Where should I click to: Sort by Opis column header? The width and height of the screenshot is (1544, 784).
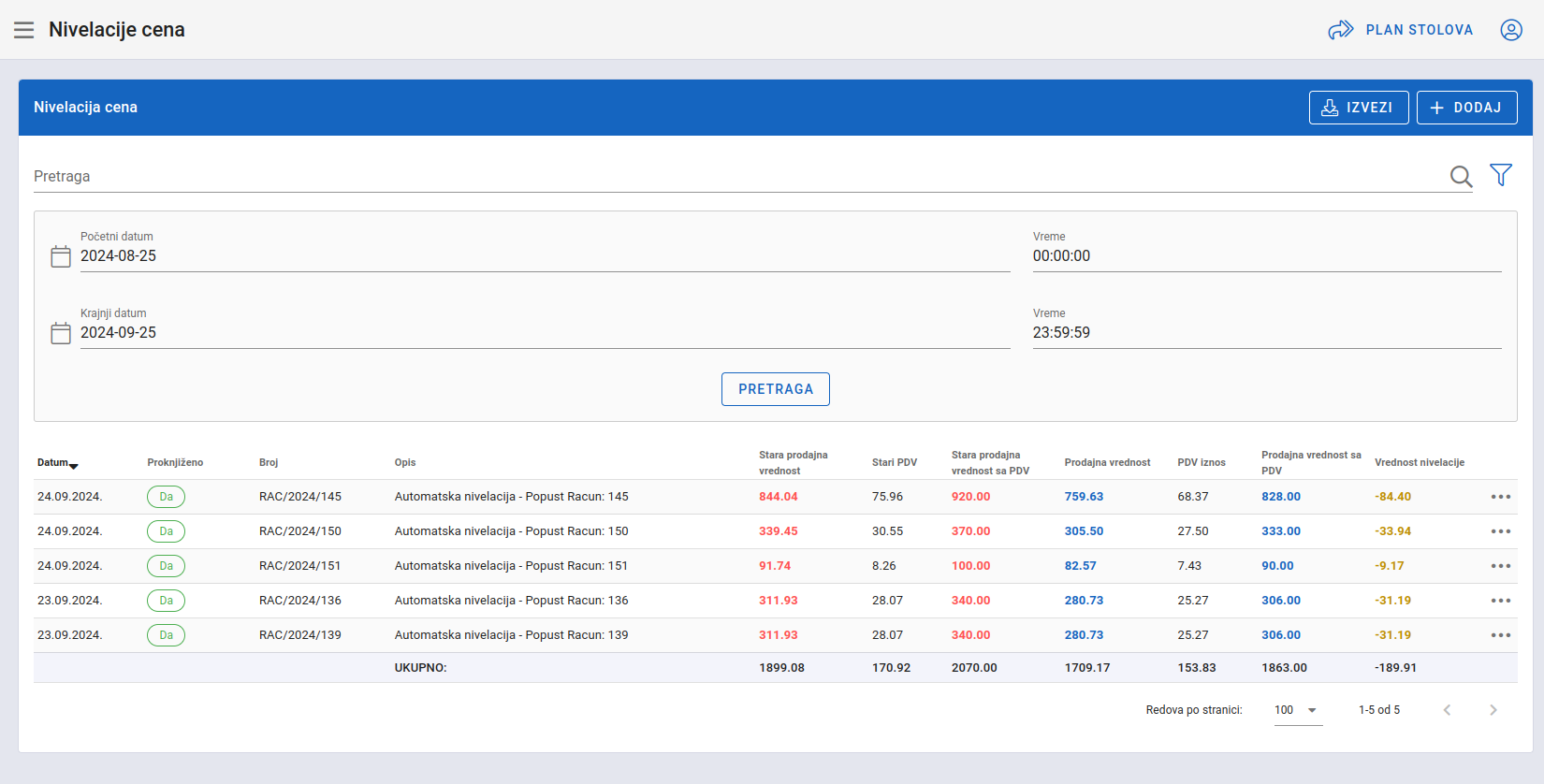[x=405, y=463]
